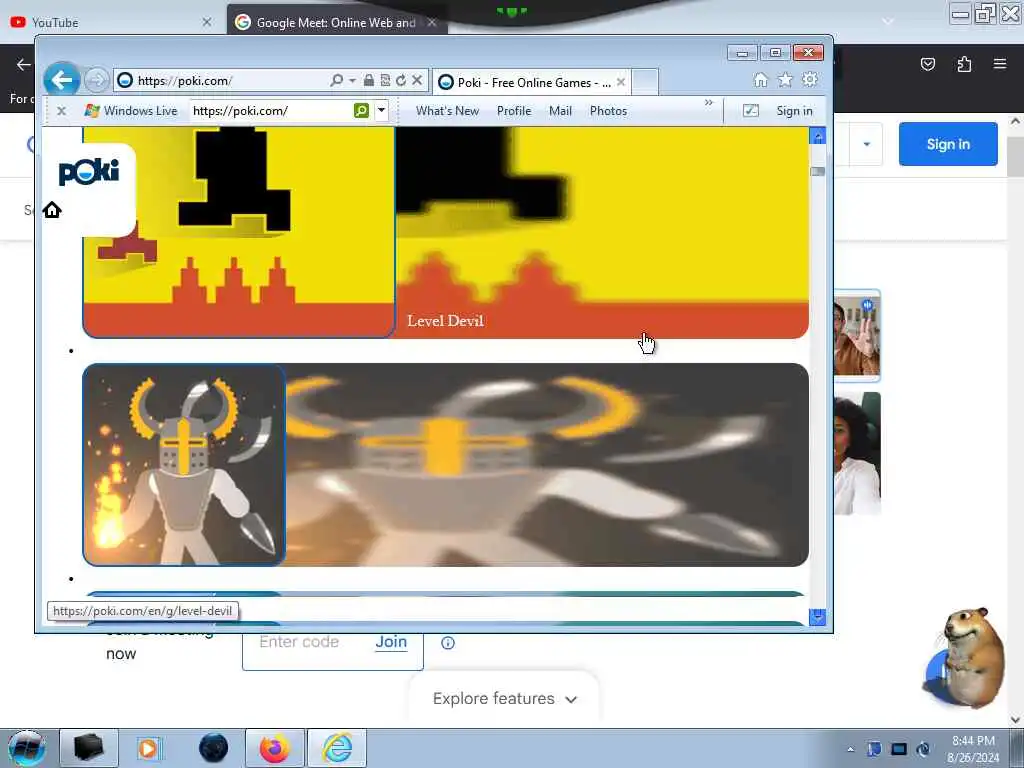The height and width of the screenshot is (768, 1024).
Task: Expand Windows Live toolbar overflow chevron
Action: pos(709,103)
